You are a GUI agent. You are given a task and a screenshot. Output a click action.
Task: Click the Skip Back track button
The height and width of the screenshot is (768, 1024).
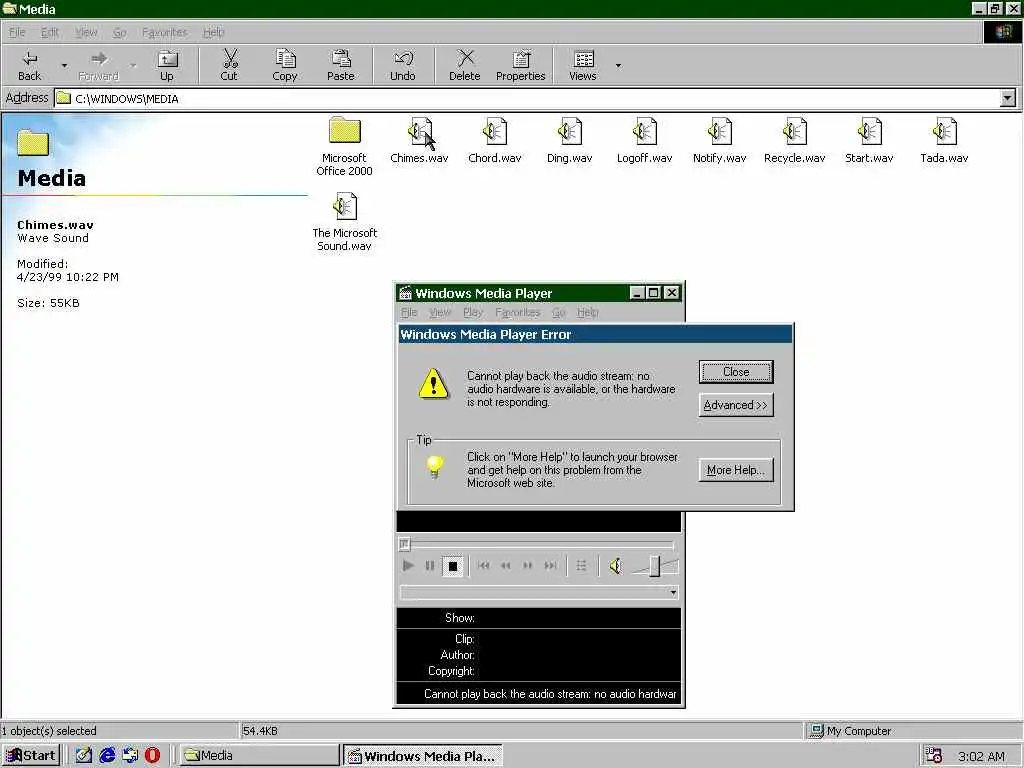pyautogui.click(x=483, y=566)
